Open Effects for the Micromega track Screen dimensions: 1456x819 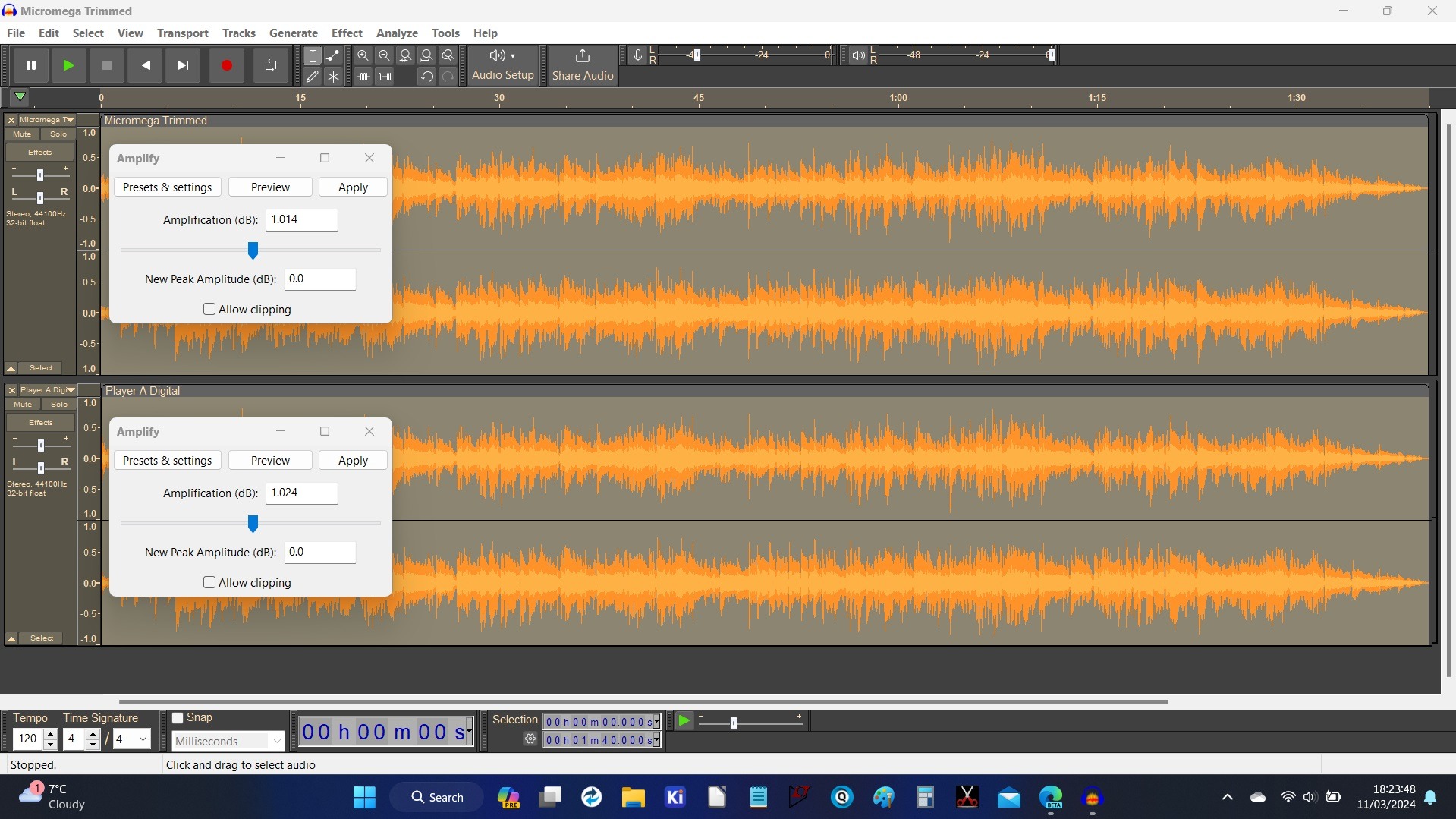click(x=40, y=152)
